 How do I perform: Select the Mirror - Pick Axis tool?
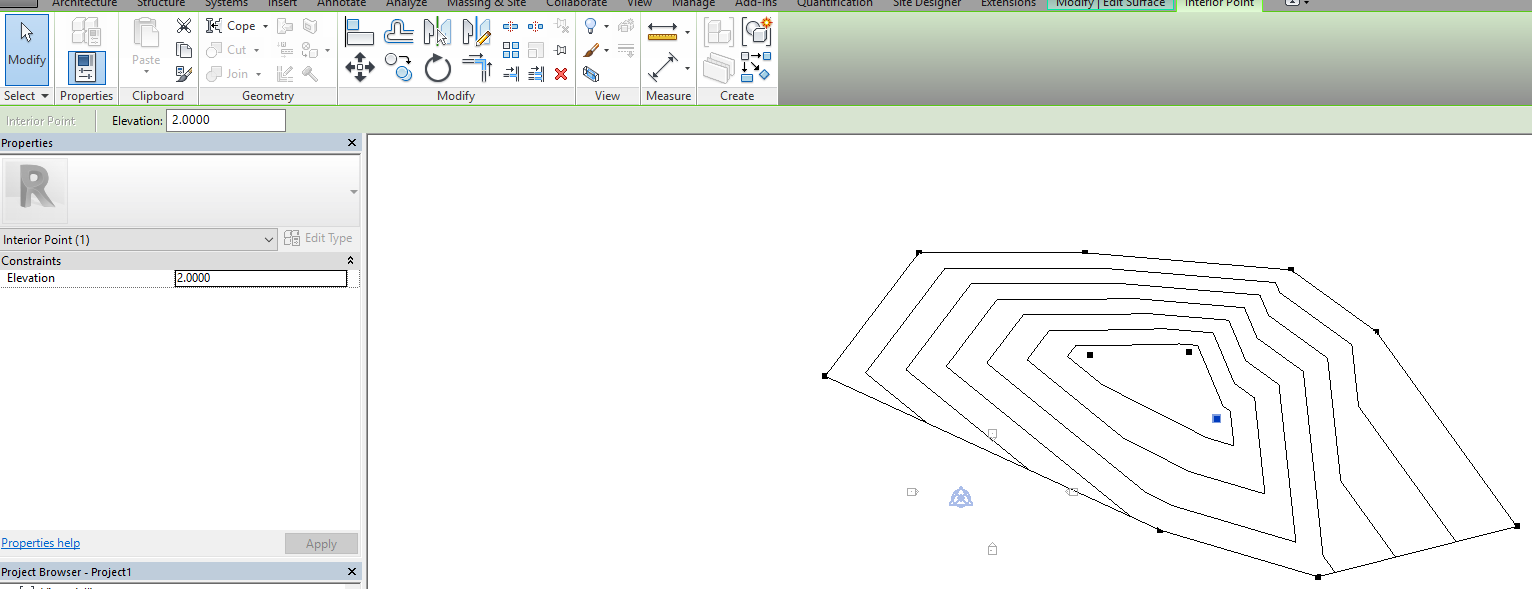pos(437,31)
